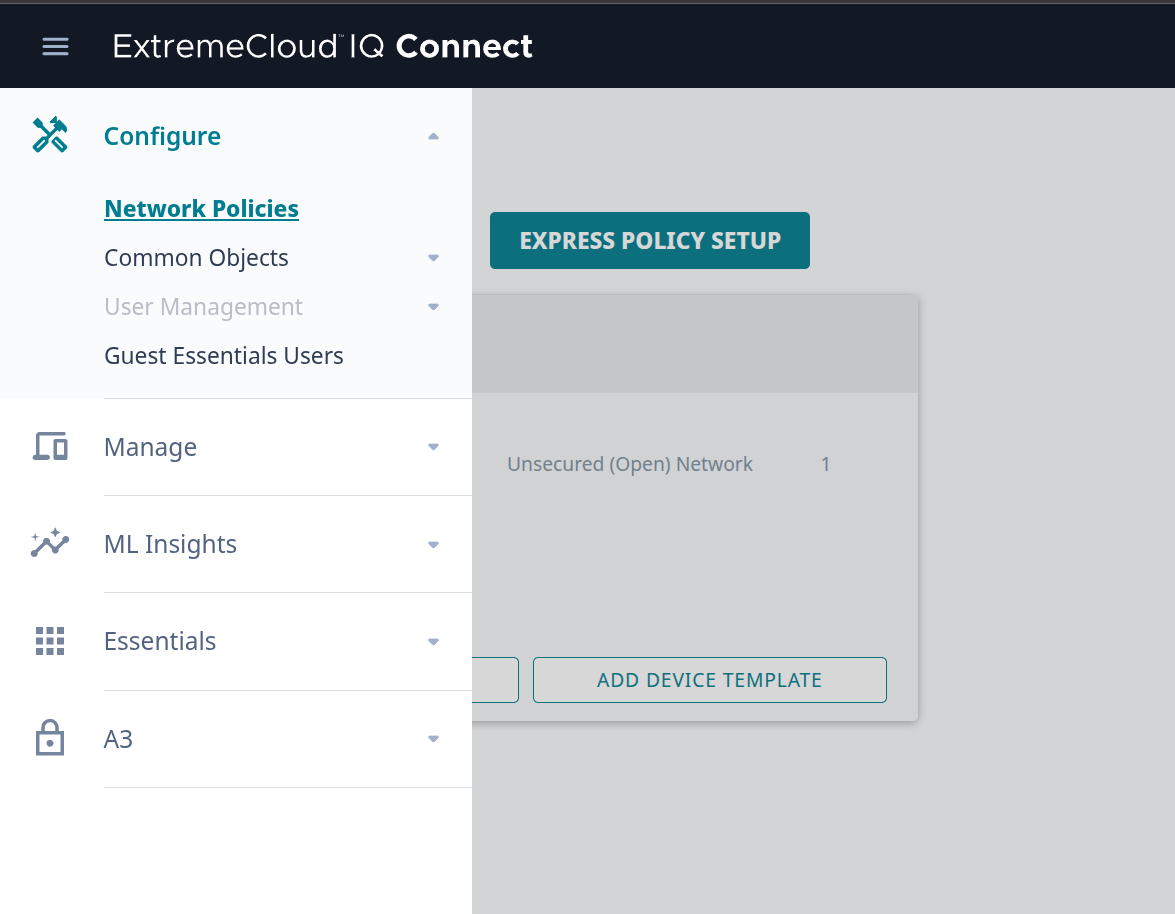1175x914 pixels.
Task: Expand the User Management dropdown arrow
Action: (433, 307)
